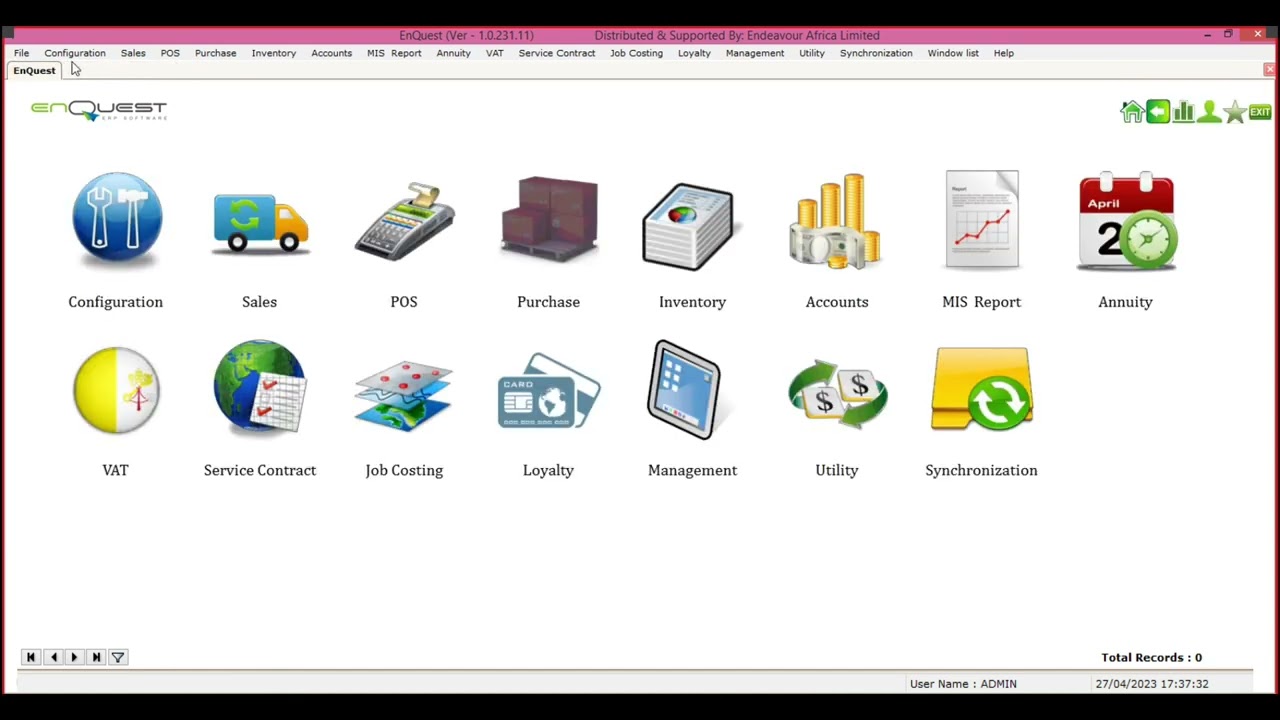
Task: Open the VAT flag icon
Action: 116,391
